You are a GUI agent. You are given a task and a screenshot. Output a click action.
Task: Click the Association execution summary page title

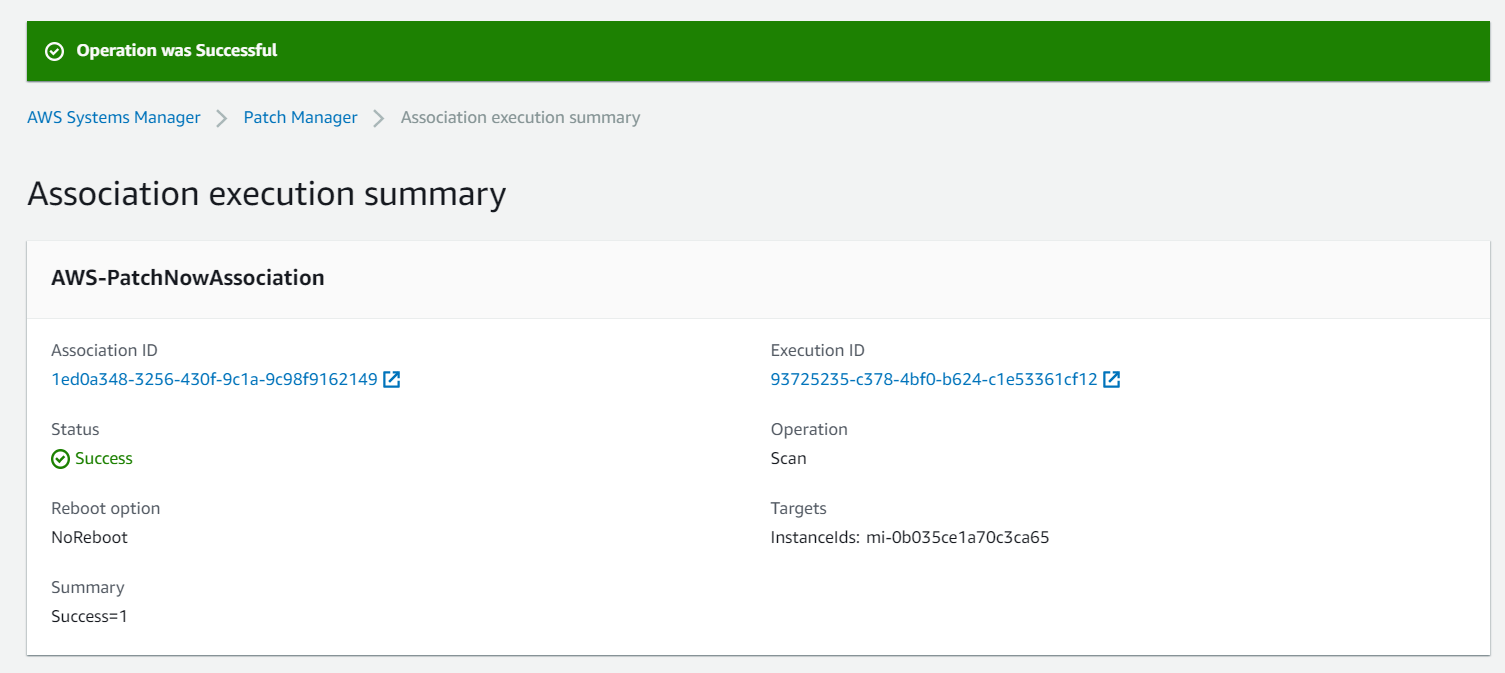coord(268,193)
